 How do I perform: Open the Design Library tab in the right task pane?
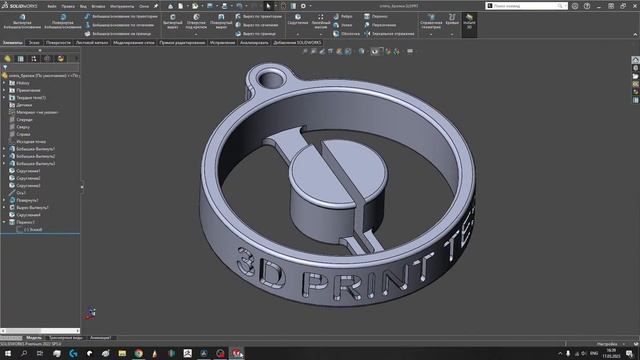click(x=636, y=68)
